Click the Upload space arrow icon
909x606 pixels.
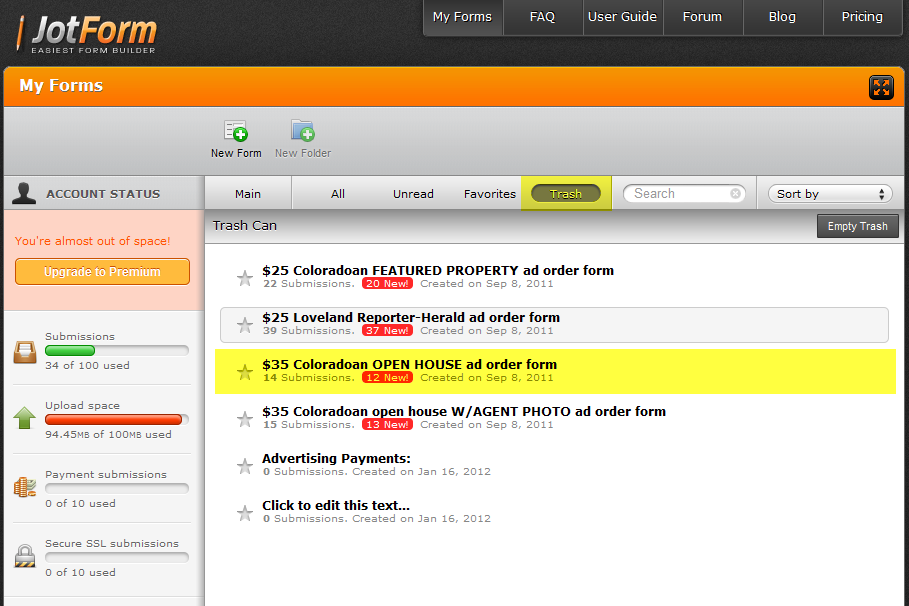click(25, 419)
